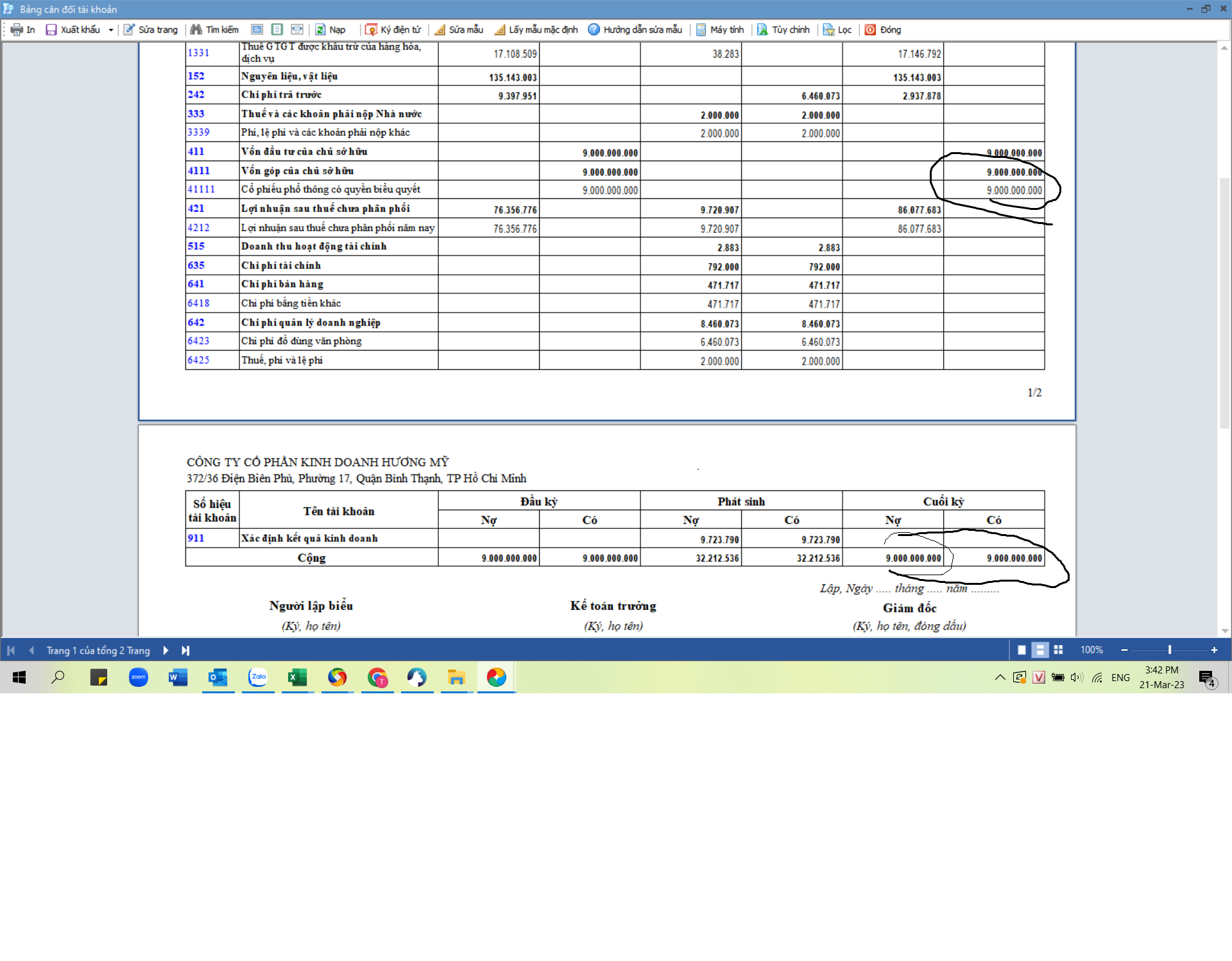The width and height of the screenshot is (1232, 961).
Task: Switch to single page view mode
Action: [x=1022, y=650]
